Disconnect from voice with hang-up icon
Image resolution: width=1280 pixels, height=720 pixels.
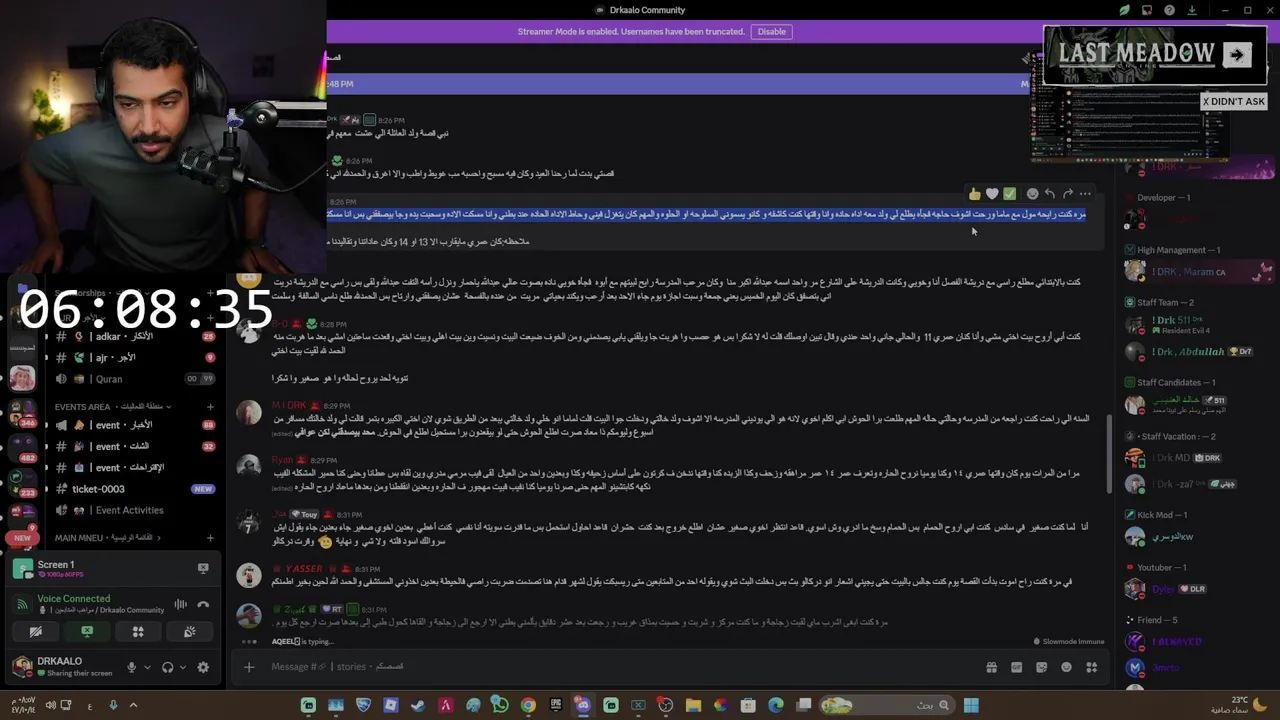coord(203,604)
